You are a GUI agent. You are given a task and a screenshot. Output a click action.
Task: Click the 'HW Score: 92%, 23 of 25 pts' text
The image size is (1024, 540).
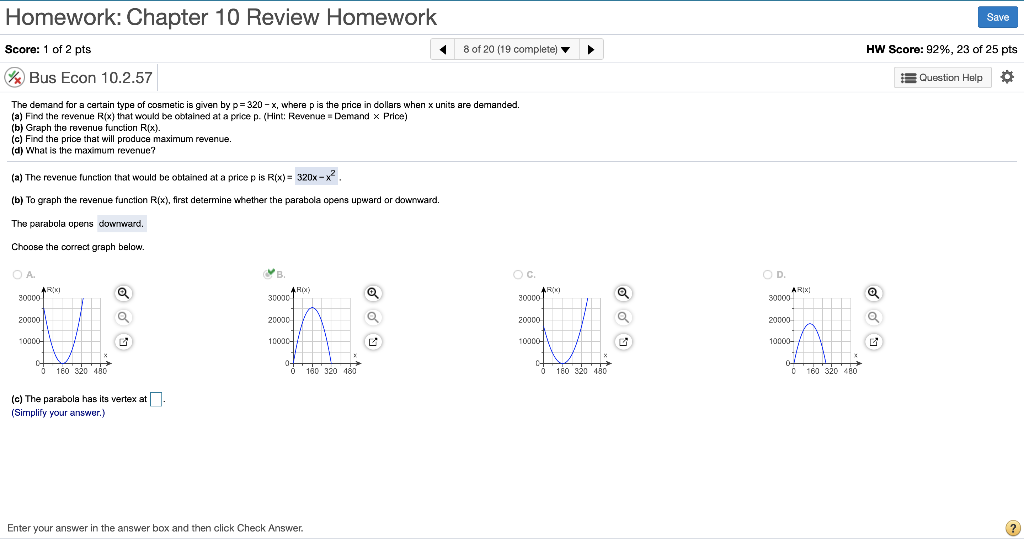click(942, 49)
